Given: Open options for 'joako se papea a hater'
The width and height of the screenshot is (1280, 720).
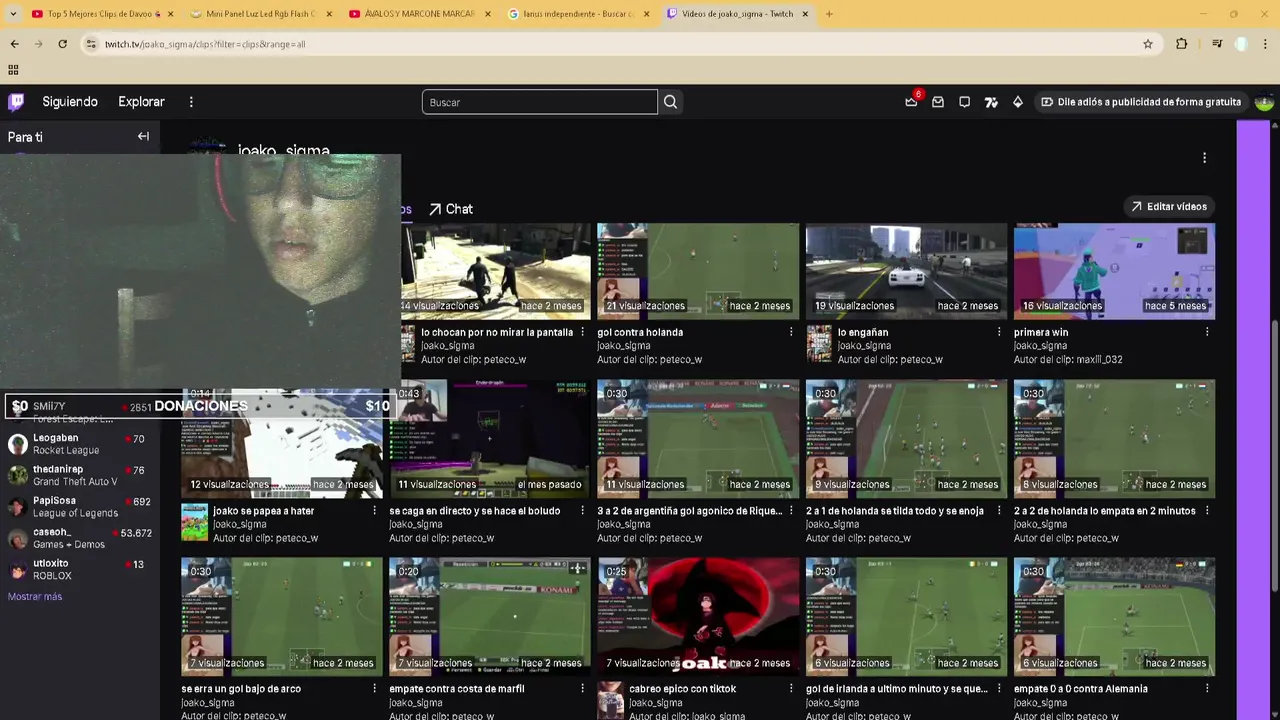Looking at the screenshot, I should 374,511.
